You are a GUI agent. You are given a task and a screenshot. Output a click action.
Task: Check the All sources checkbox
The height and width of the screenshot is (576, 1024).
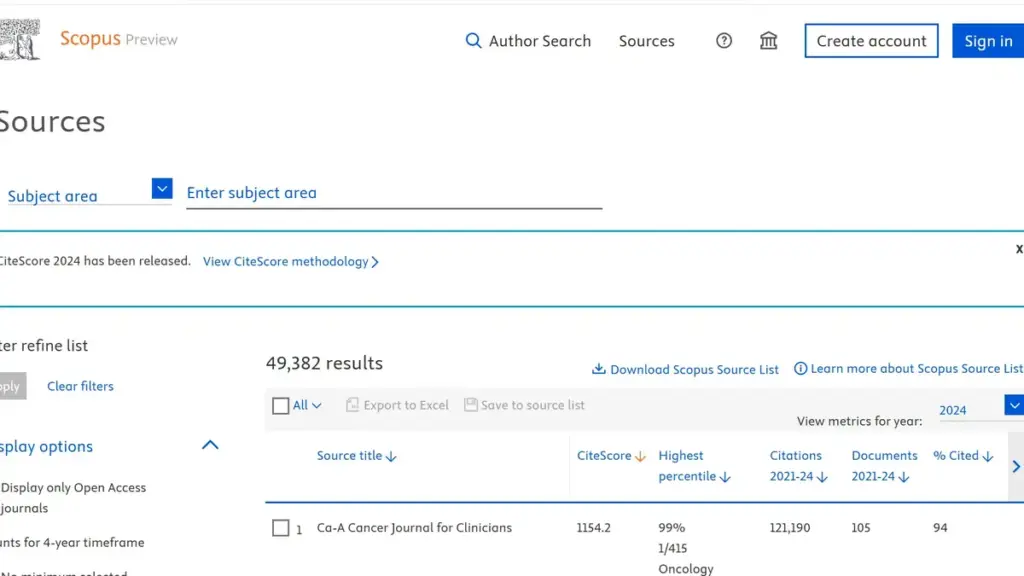(281, 406)
